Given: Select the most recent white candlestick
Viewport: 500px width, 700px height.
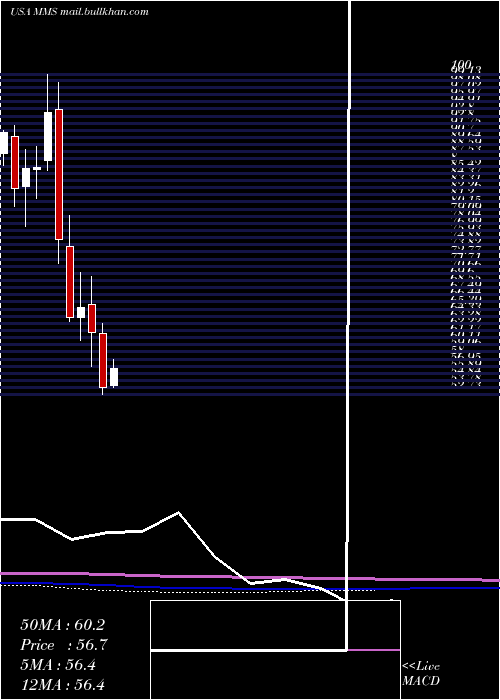Looking at the screenshot, I should [114, 377].
